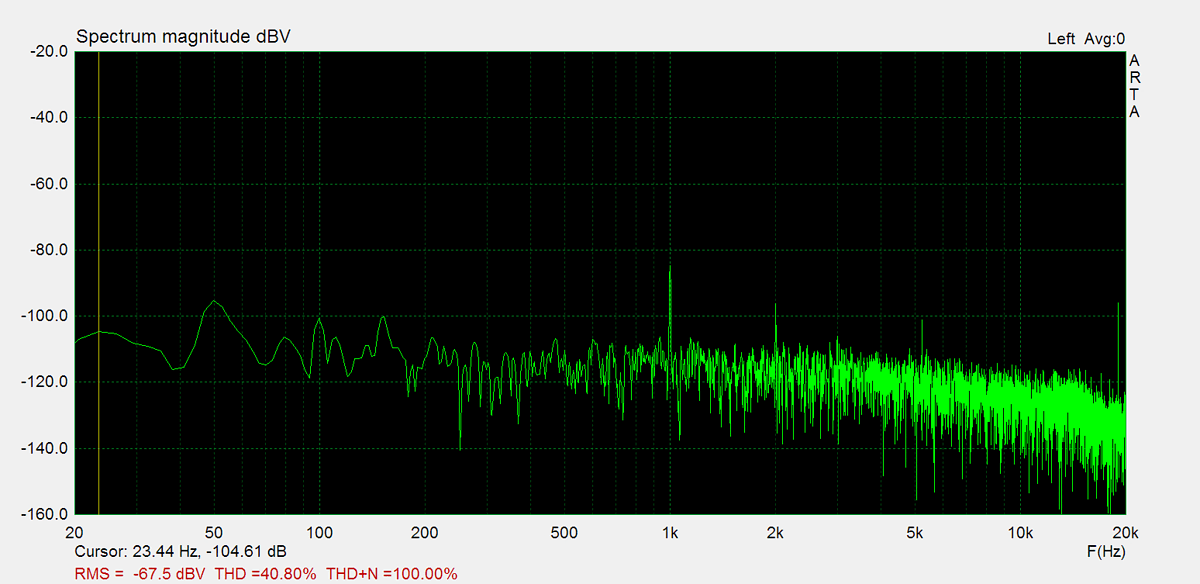Select the 150 Hz peak on the curve
The width and height of the screenshot is (1200, 584).
[382, 318]
